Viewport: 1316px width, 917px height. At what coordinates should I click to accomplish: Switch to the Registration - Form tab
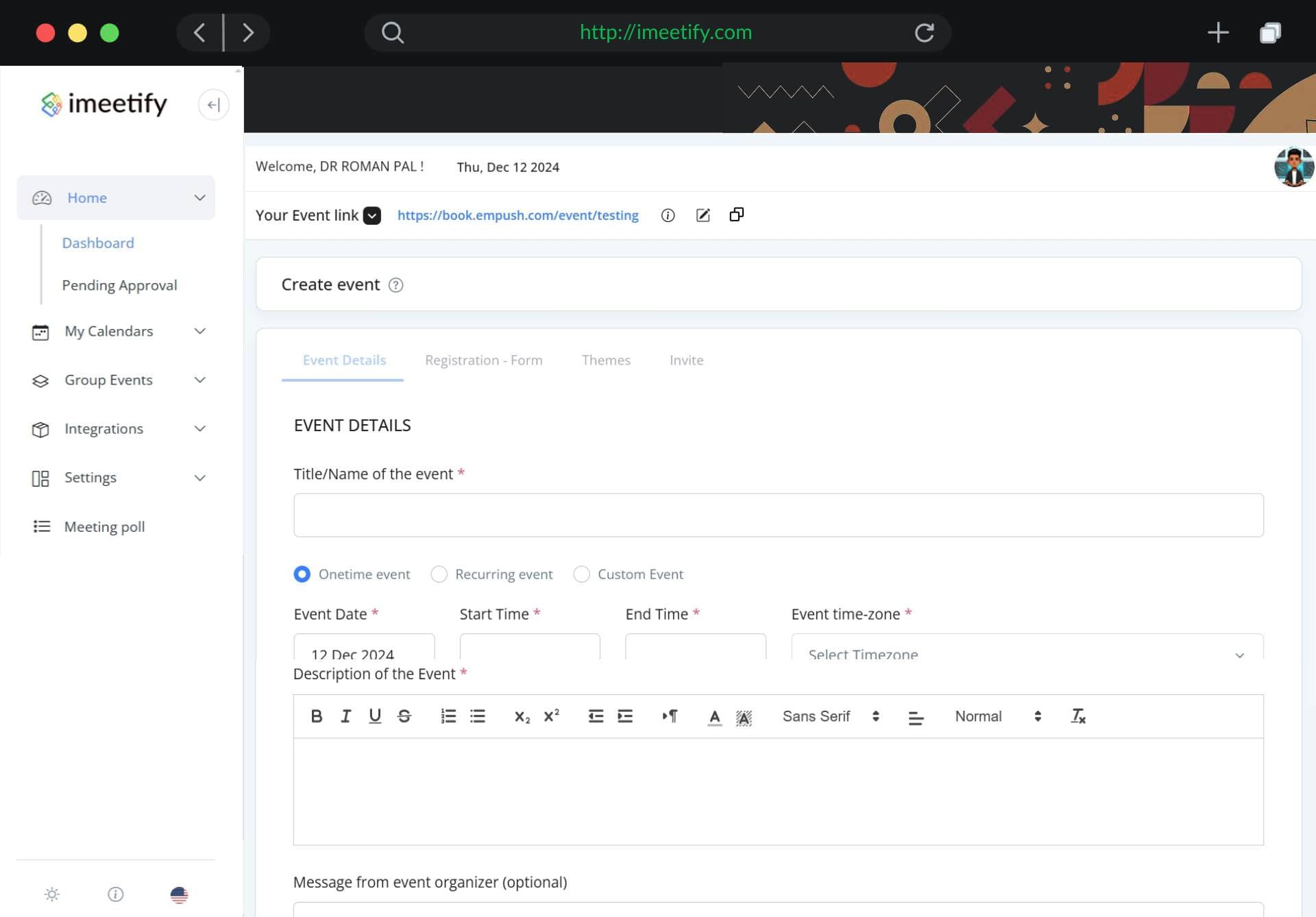point(483,360)
